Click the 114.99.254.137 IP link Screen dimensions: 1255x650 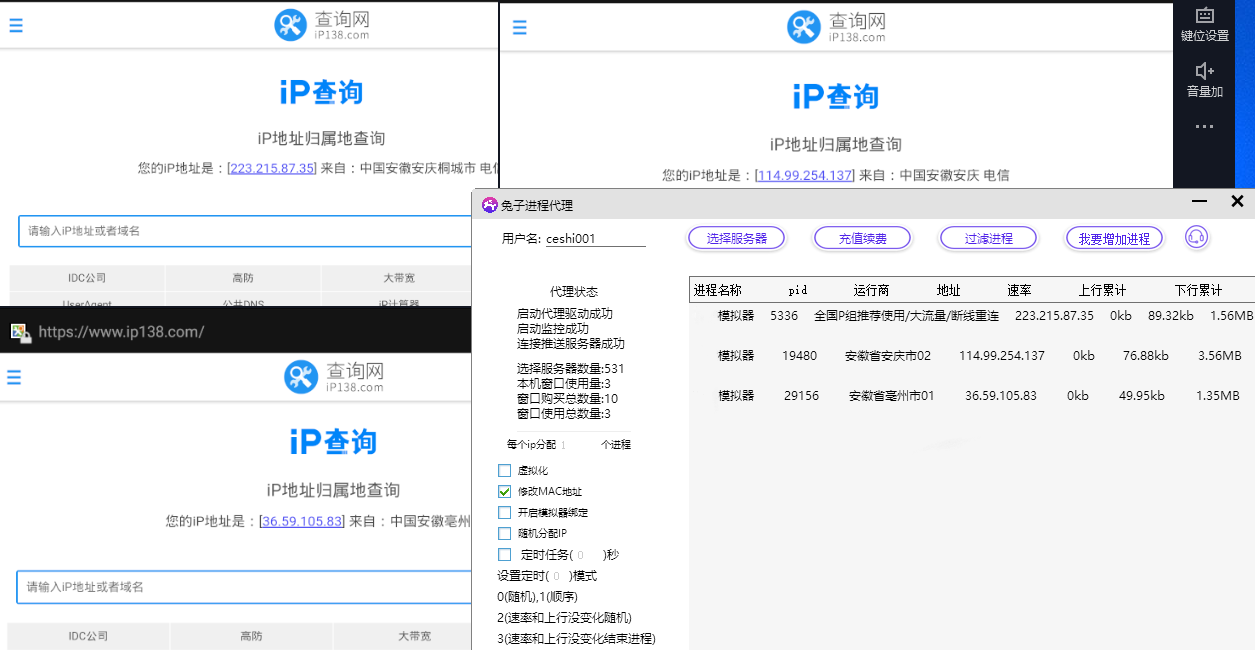click(x=805, y=175)
